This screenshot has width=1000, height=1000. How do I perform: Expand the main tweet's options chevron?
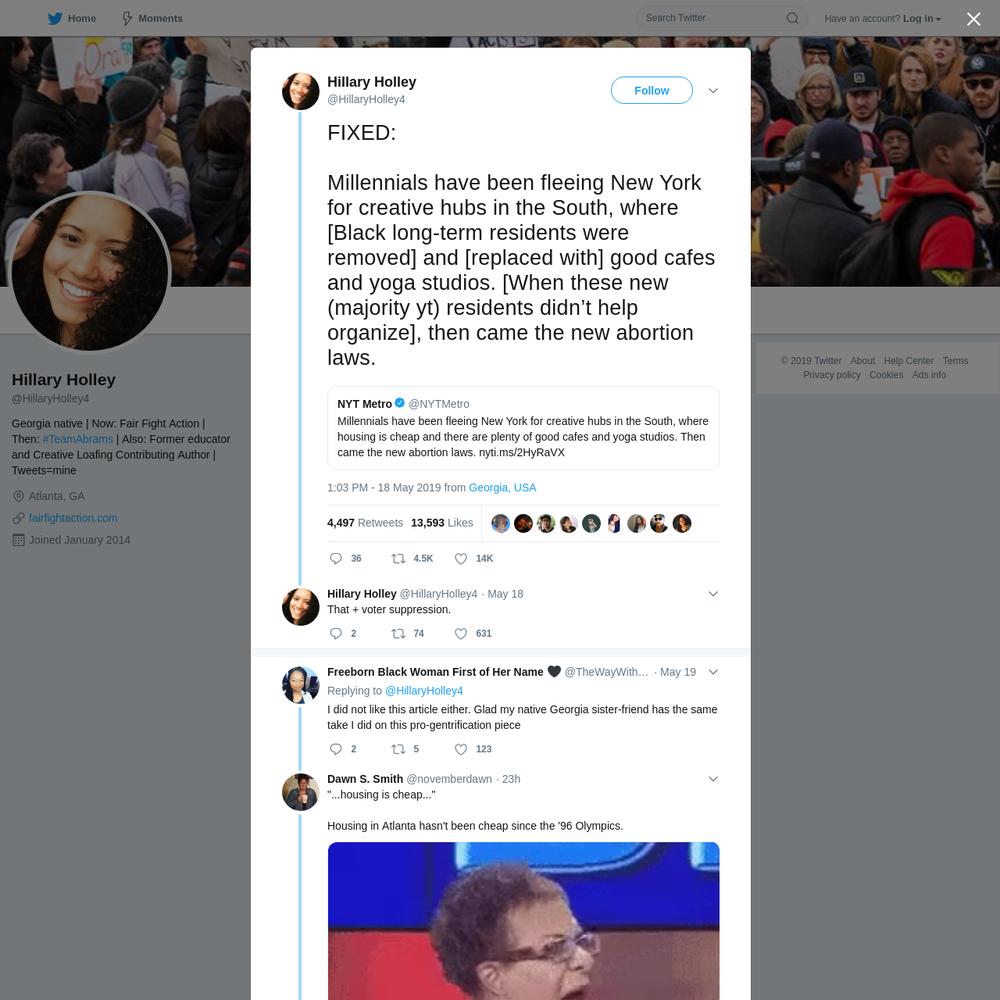tap(713, 91)
